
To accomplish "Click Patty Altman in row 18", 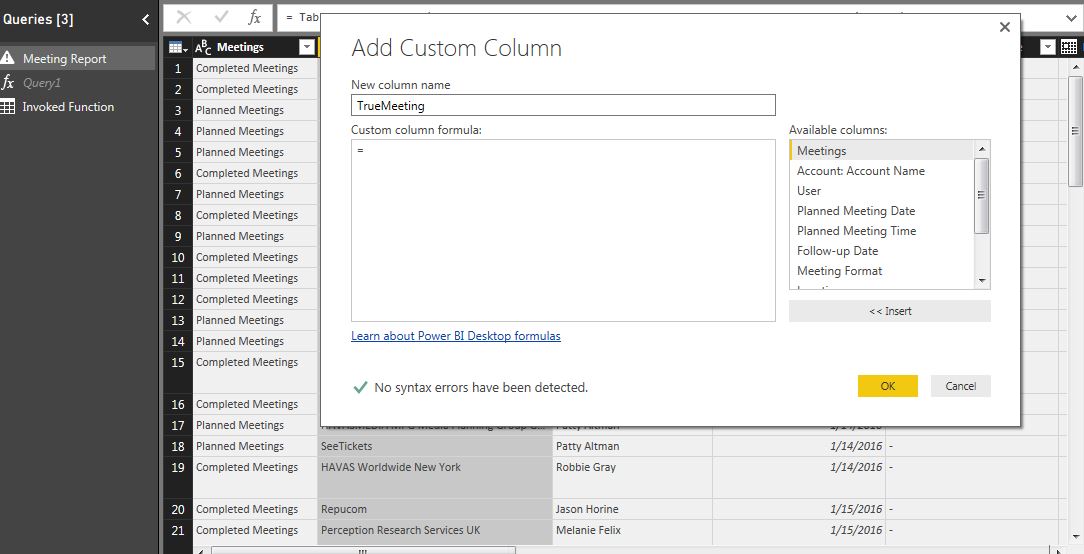I will [x=633, y=446].
